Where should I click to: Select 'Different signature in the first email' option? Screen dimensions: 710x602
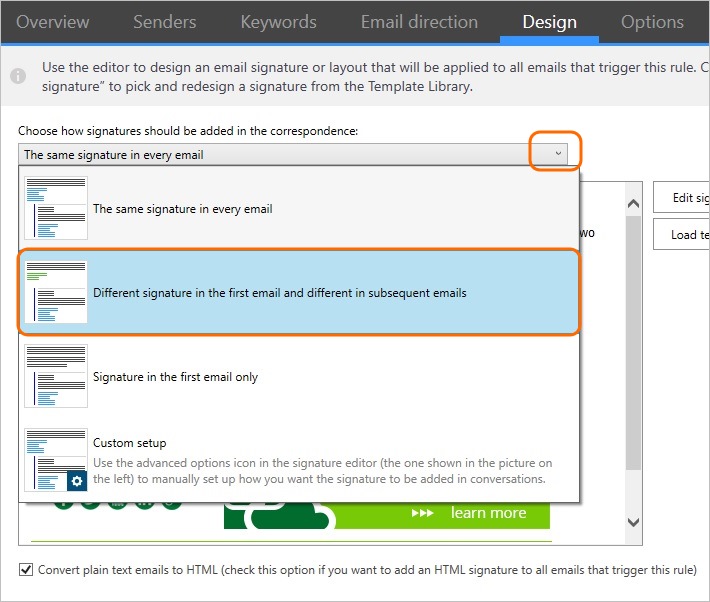point(299,292)
